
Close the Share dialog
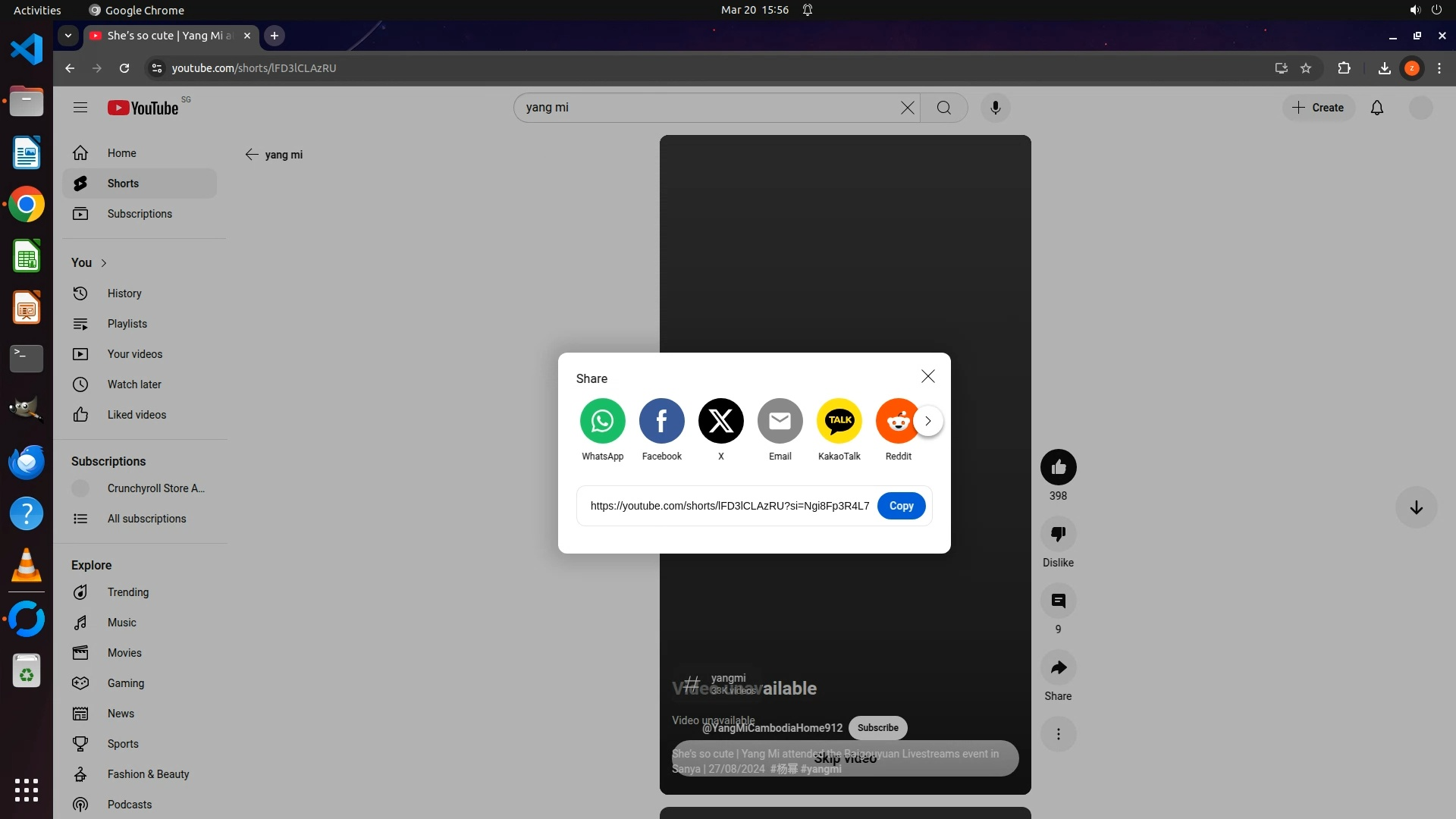927,377
